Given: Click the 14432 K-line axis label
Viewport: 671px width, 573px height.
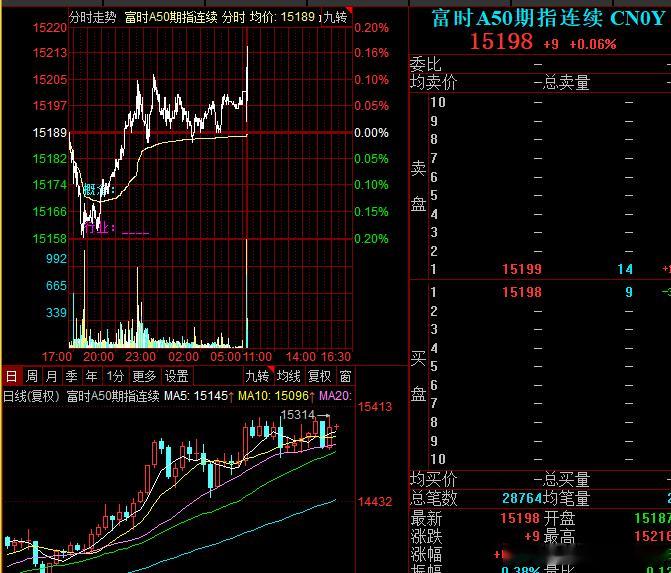Looking at the screenshot, I should pos(375,501).
